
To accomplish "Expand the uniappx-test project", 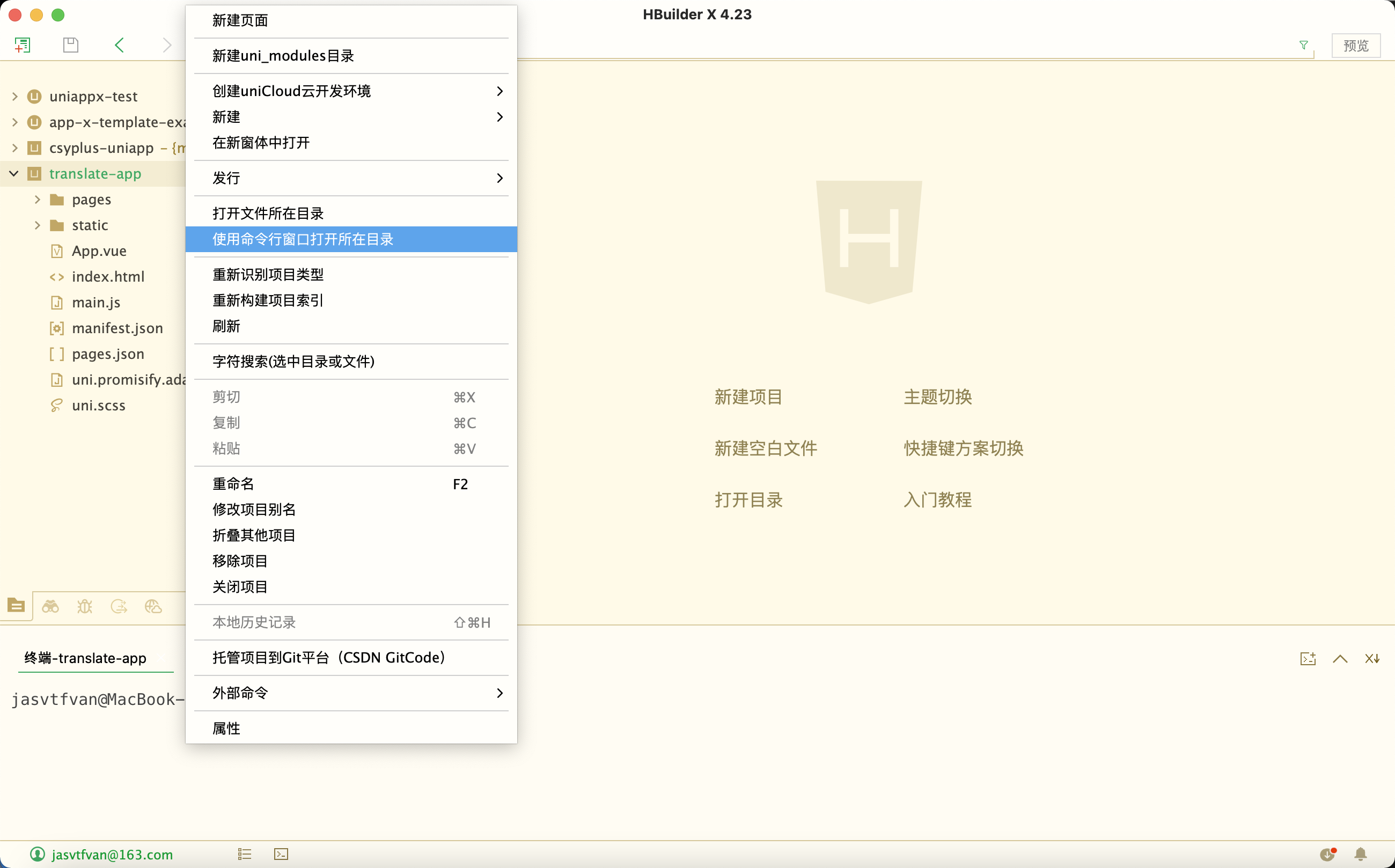I will [15, 96].
